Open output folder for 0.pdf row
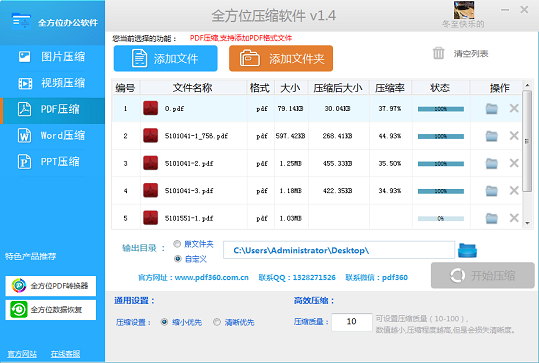Viewport: 539px width, 363px height. pyautogui.click(x=492, y=109)
